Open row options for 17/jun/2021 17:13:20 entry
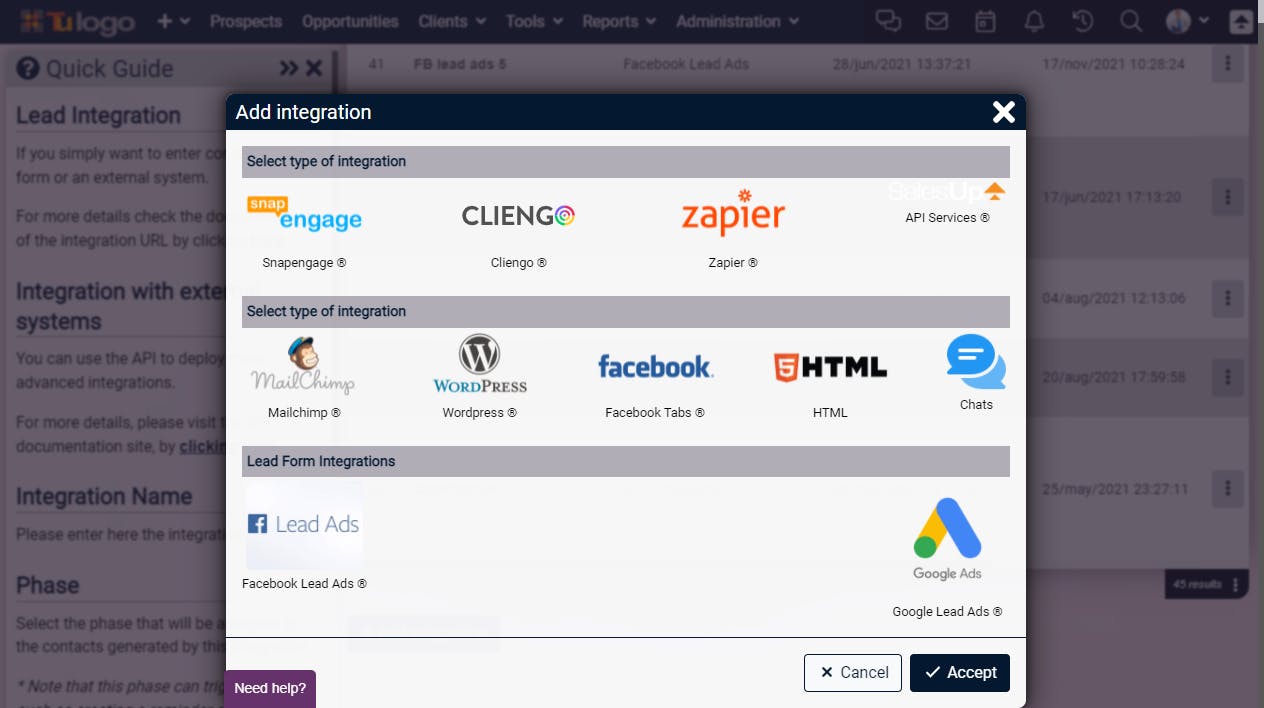1264x708 pixels. [x=1228, y=197]
